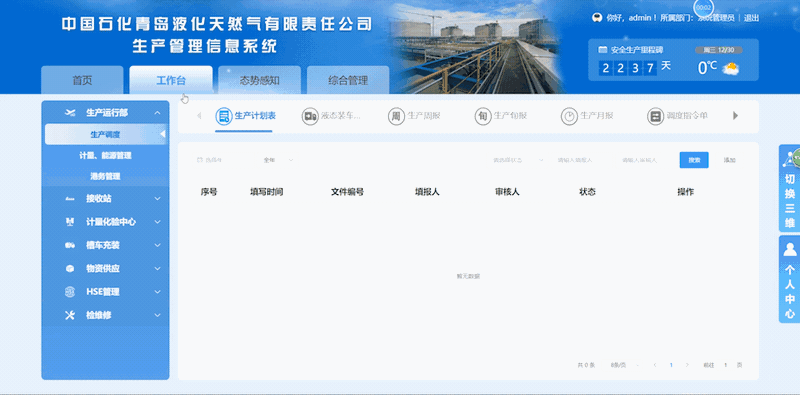
Task: Open the 生产周报 weekly icon
Action: click(396, 116)
